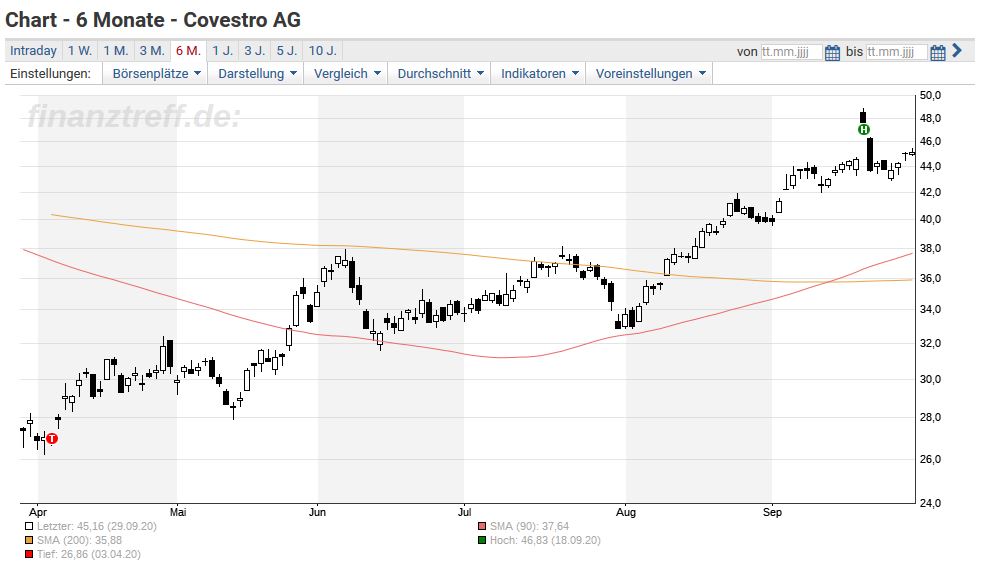Open the Durchschnitt dropdown

click(x=440, y=73)
